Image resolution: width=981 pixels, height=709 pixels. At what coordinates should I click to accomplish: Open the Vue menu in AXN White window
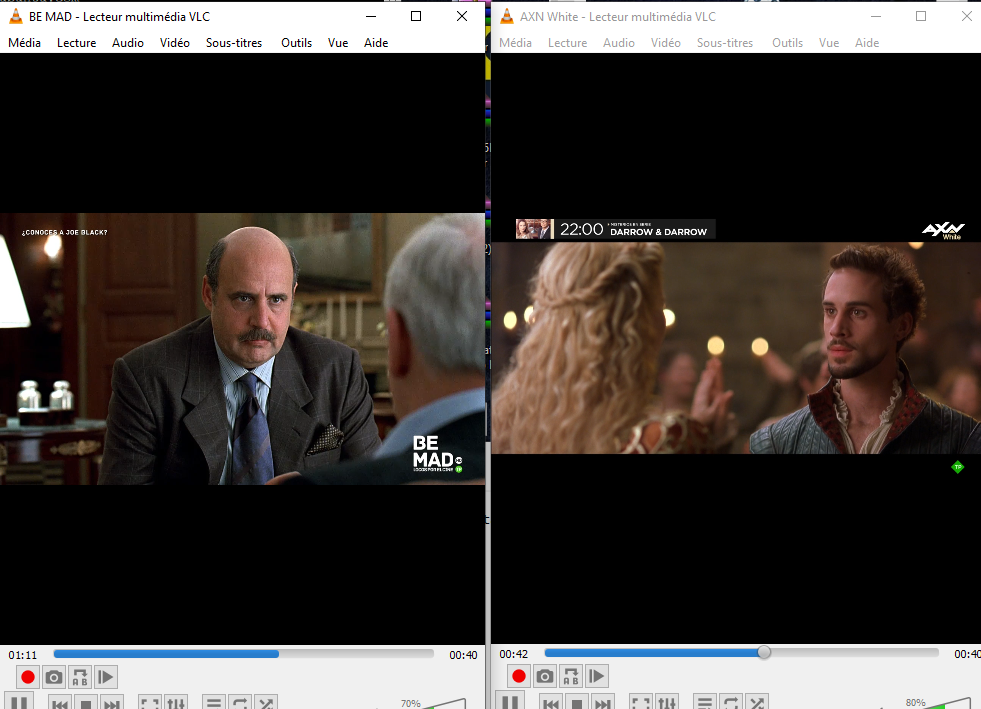(829, 43)
